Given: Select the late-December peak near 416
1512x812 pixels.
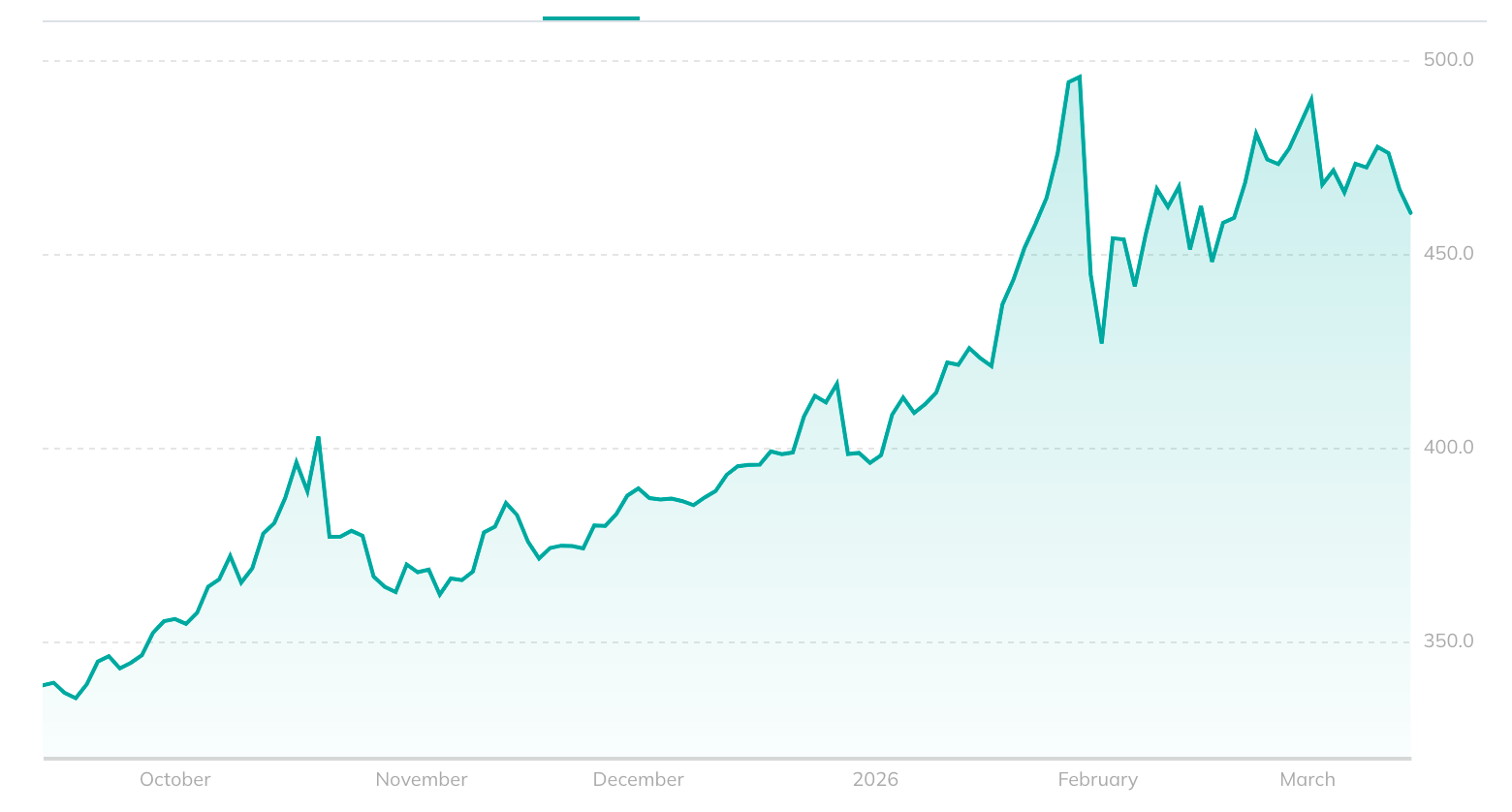Looking at the screenshot, I should tap(836, 384).
